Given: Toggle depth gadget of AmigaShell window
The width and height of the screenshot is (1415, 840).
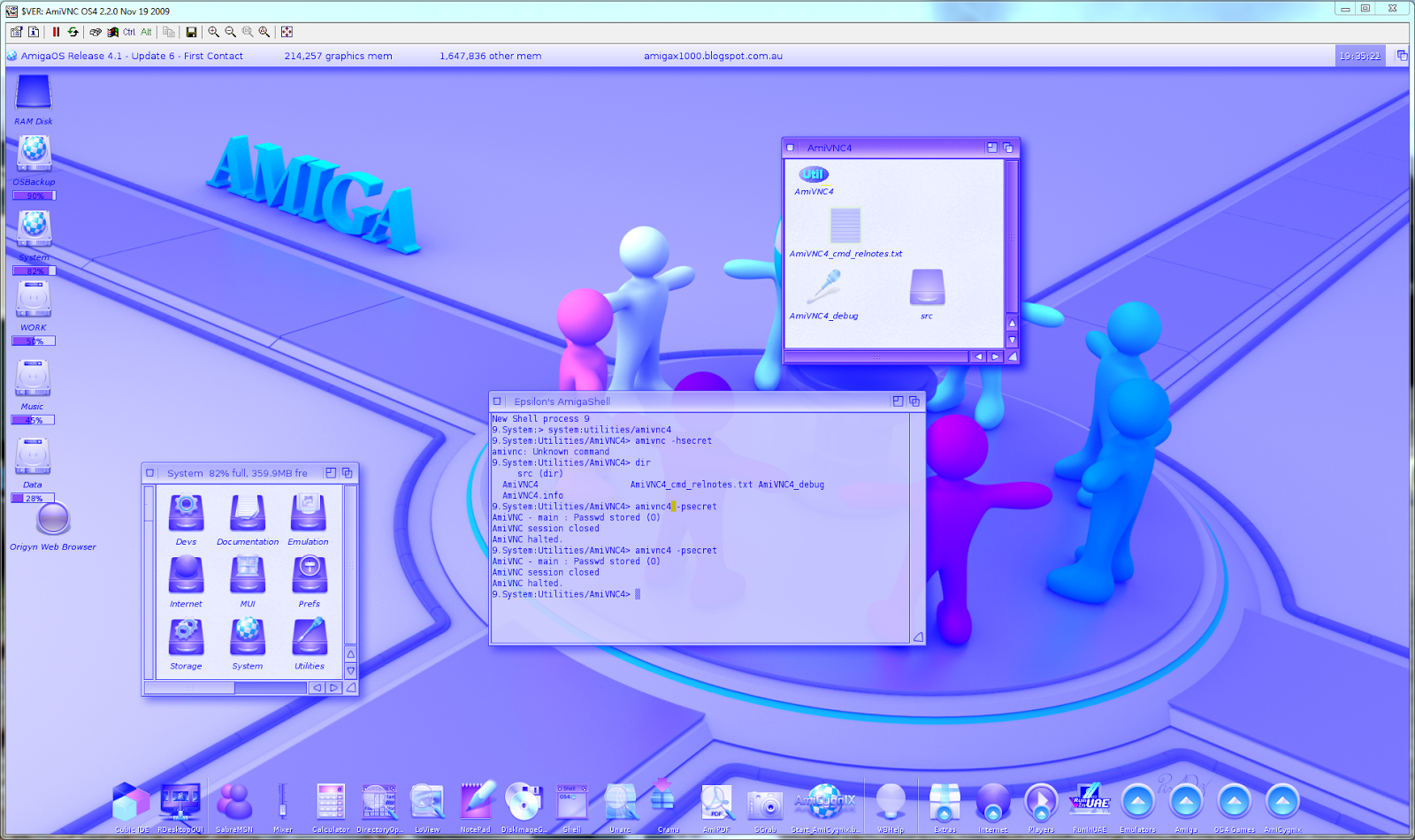Looking at the screenshot, I should click(x=914, y=401).
